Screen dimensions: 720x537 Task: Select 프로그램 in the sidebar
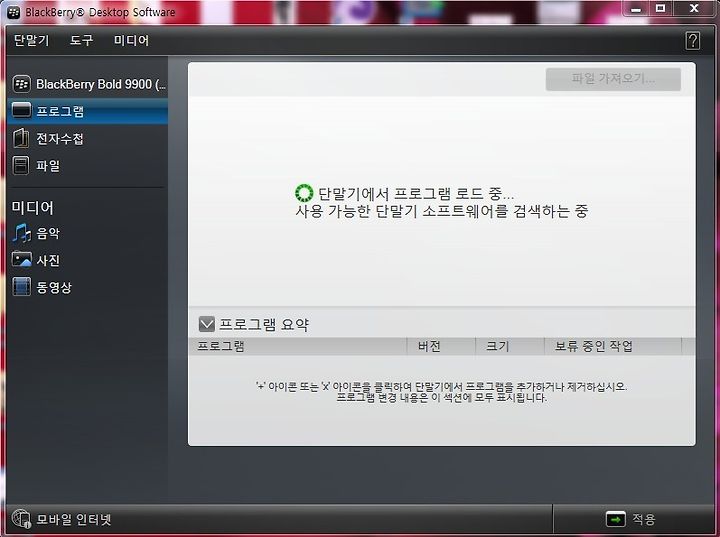coord(88,111)
